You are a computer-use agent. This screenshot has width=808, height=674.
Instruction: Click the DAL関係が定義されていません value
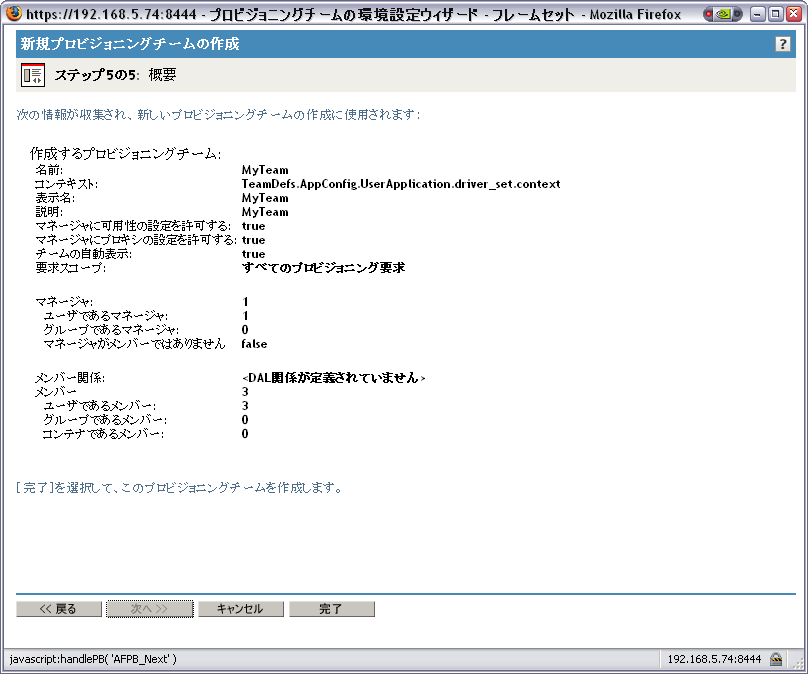click(333, 378)
